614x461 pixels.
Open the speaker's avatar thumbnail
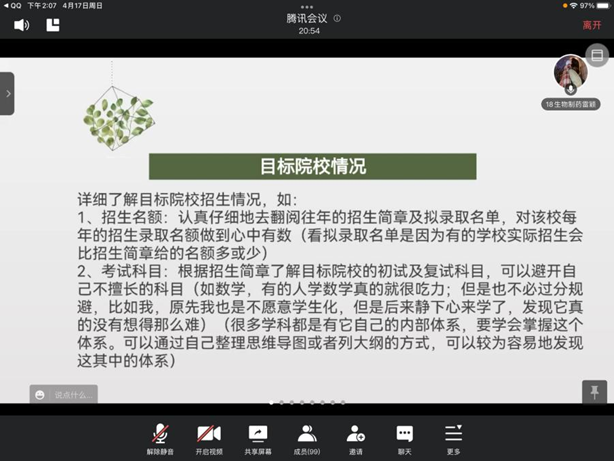pos(570,73)
